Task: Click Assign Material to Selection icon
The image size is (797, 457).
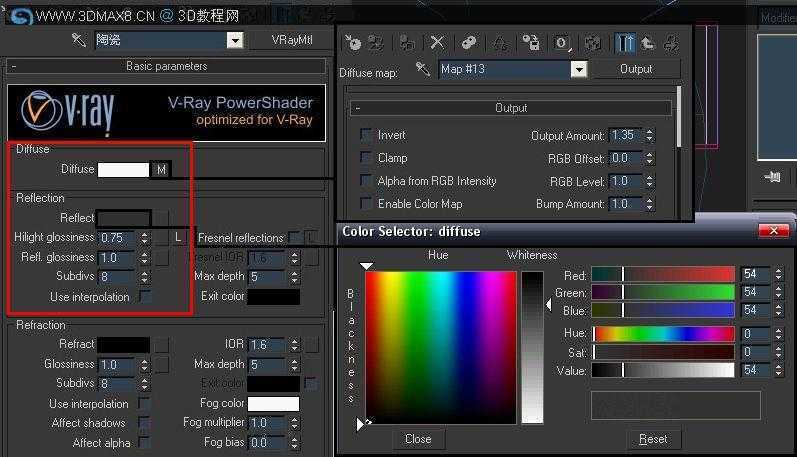Action: pyautogui.click(x=407, y=43)
